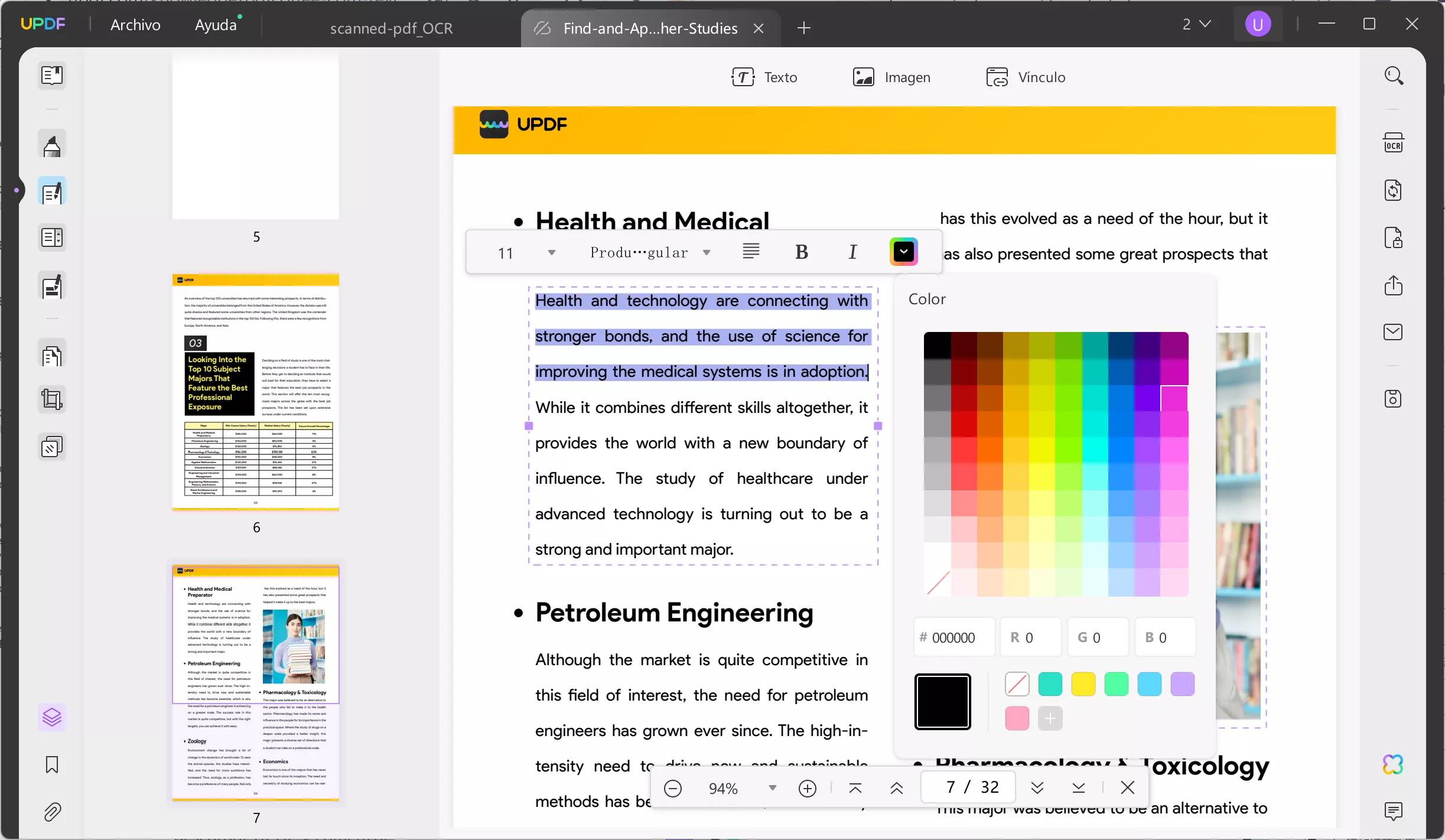Viewport: 1445px width, 840px height.
Task: Open the Reader mode icon in left sidebar
Action: (52, 75)
